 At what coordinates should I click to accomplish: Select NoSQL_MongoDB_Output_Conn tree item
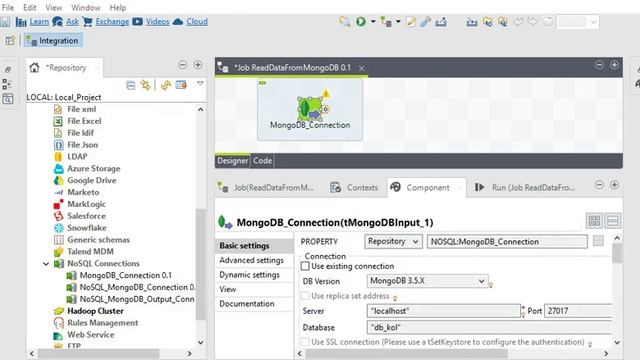(137, 299)
